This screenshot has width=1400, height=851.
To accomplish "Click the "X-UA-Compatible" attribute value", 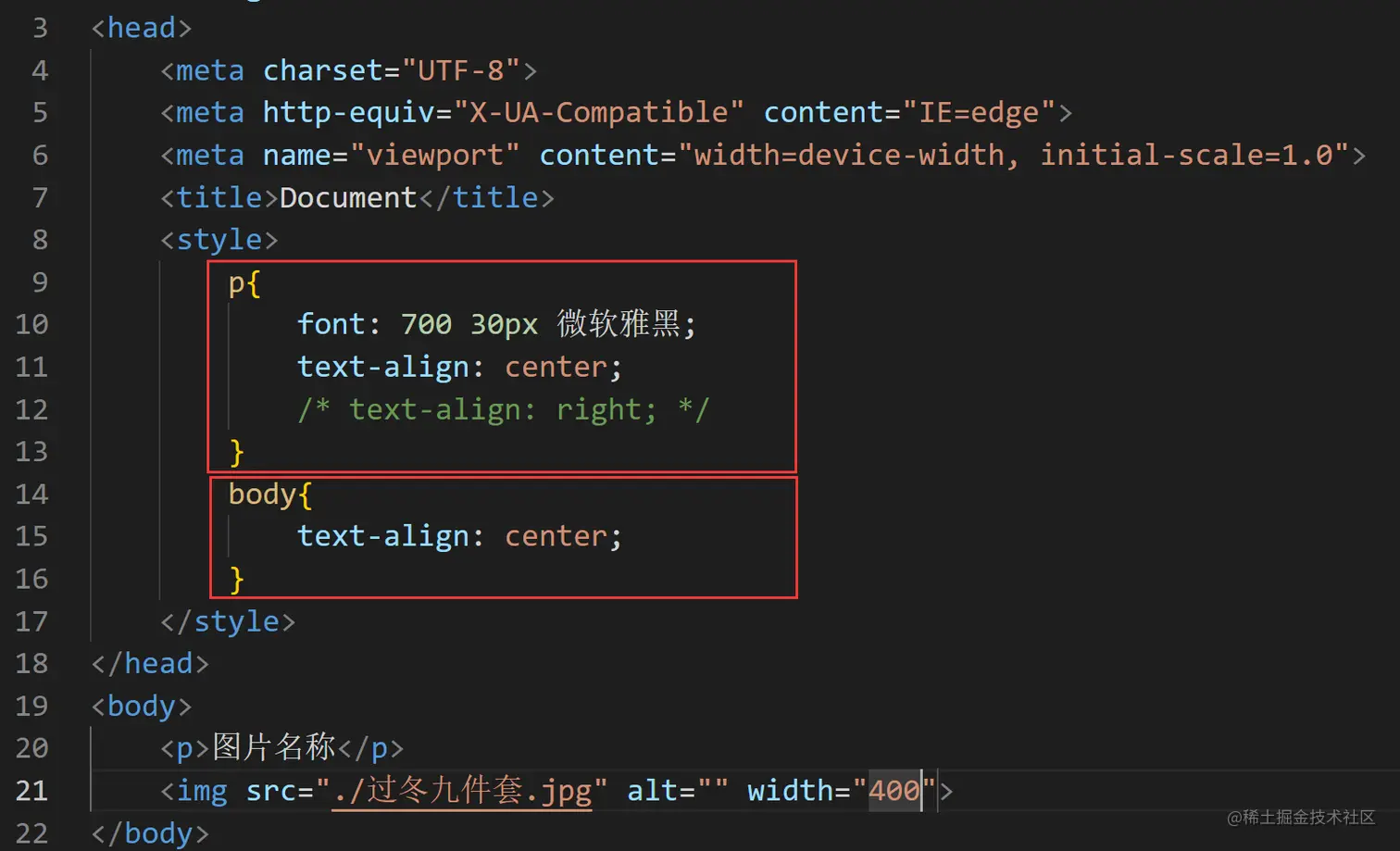I will [x=598, y=112].
